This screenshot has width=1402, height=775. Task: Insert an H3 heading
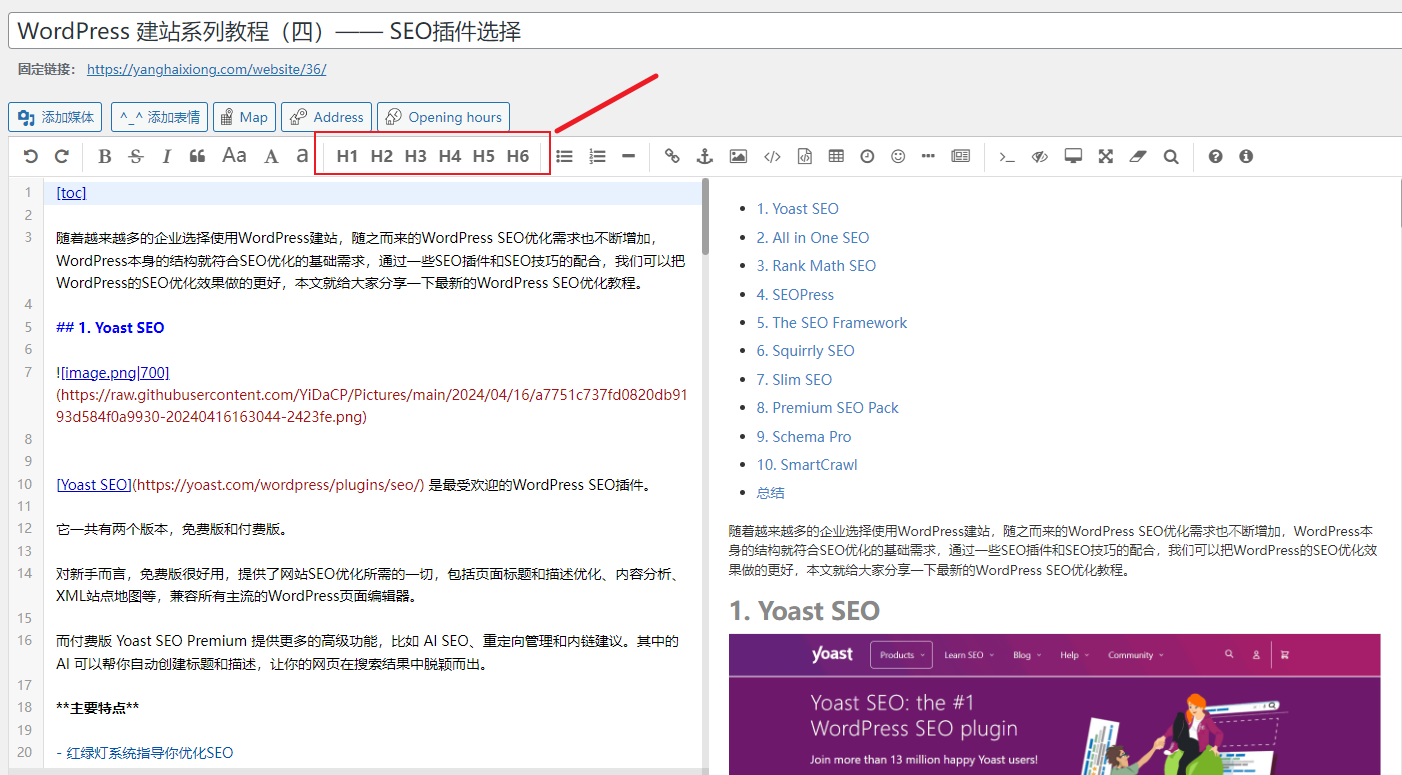pos(415,156)
